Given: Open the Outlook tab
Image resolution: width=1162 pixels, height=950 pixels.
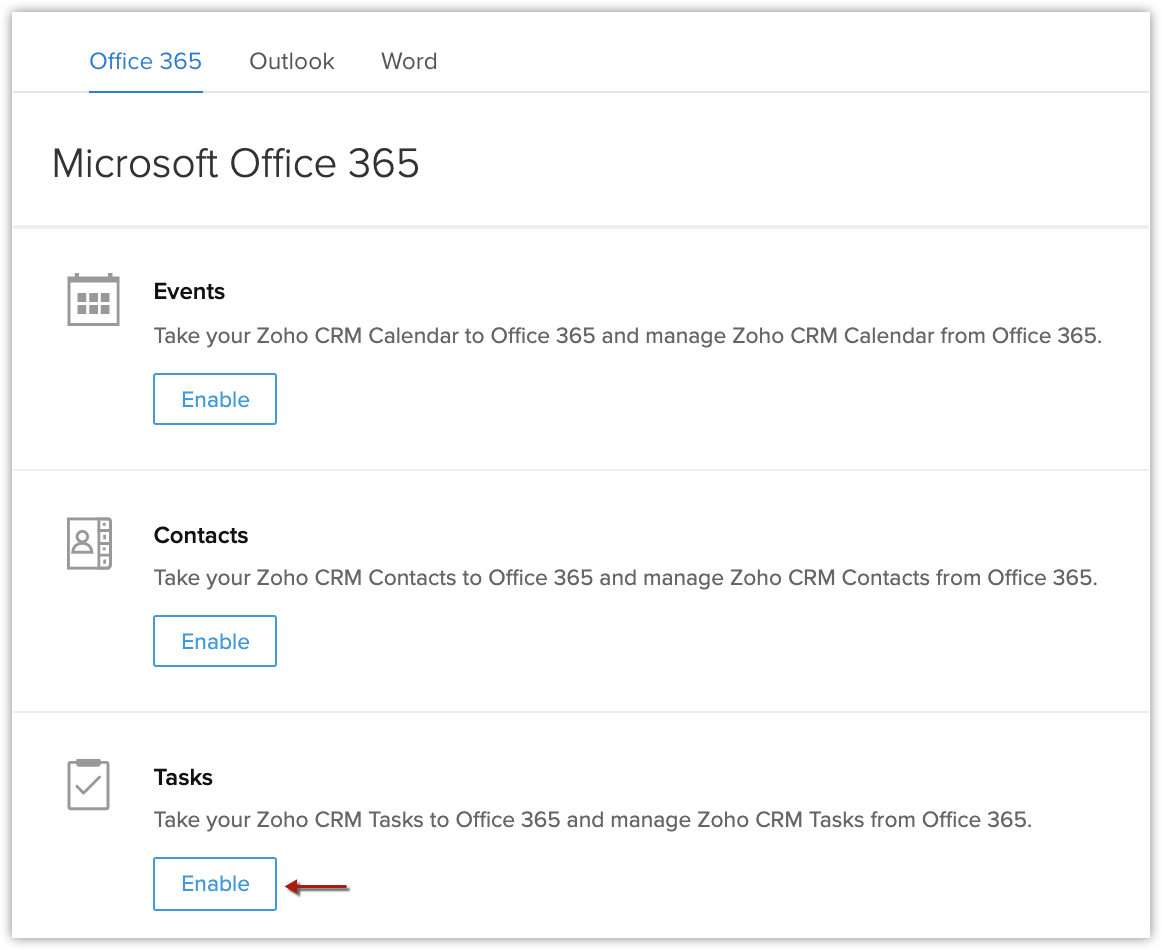Looking at the screenshot, I should click(x=292, y=62).
